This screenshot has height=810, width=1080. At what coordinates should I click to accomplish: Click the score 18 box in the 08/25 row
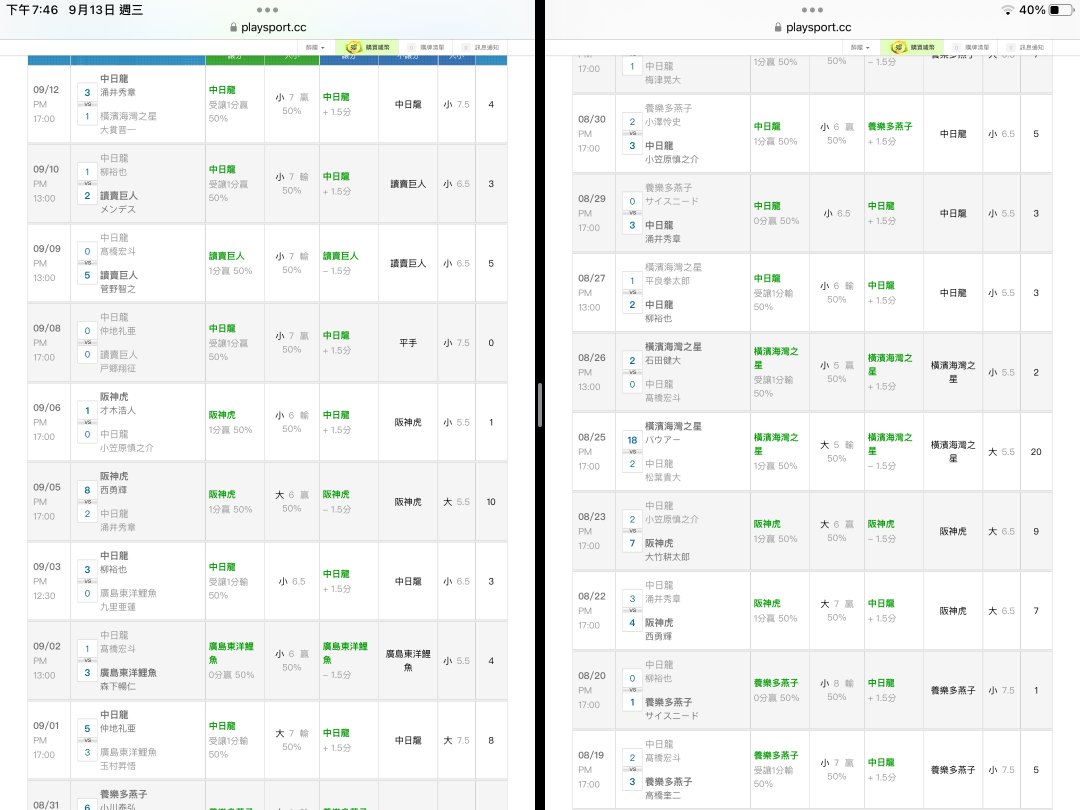(x=632, y=440)
